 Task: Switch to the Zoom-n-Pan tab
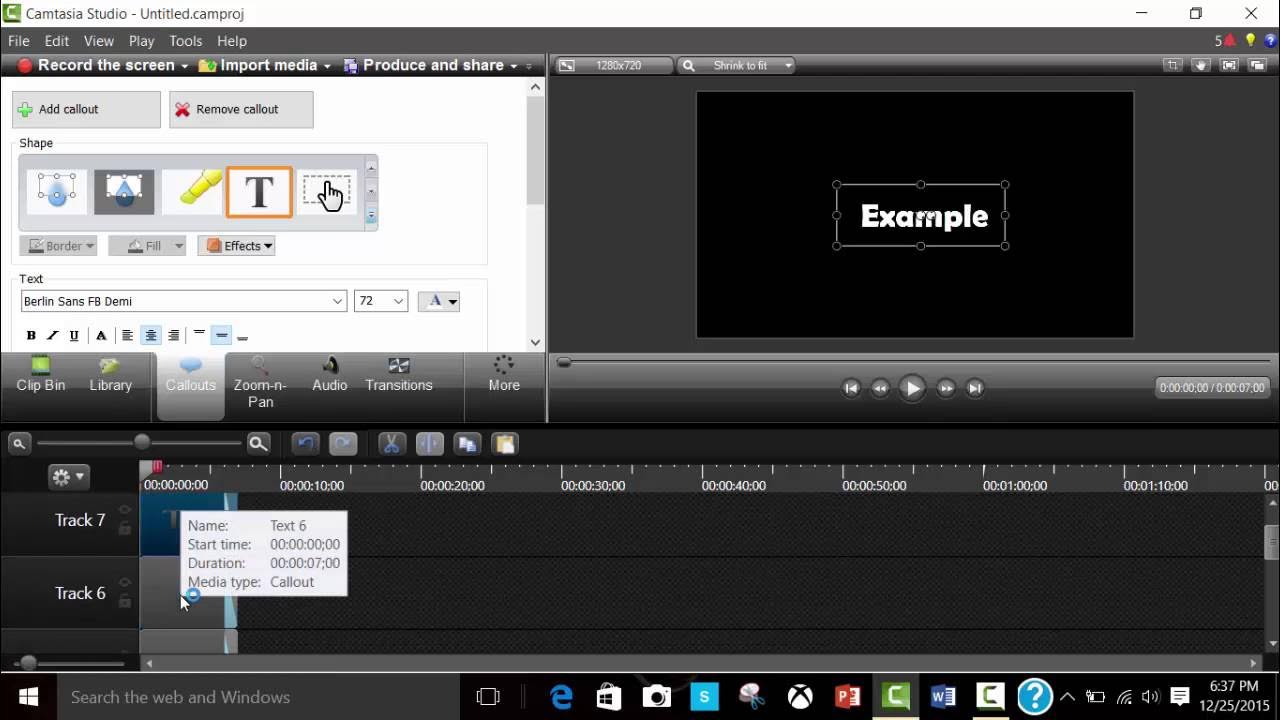tap(260, 382)
